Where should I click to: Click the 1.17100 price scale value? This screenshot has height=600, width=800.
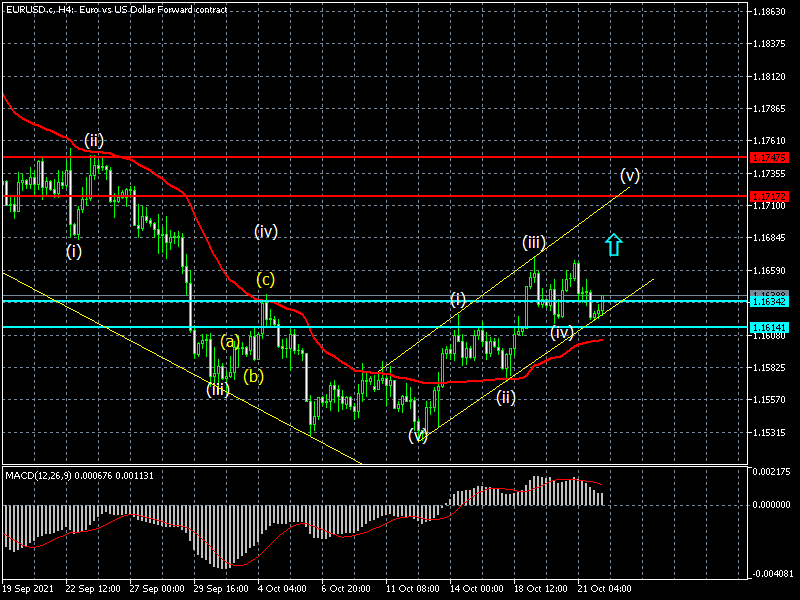[769, 206]
